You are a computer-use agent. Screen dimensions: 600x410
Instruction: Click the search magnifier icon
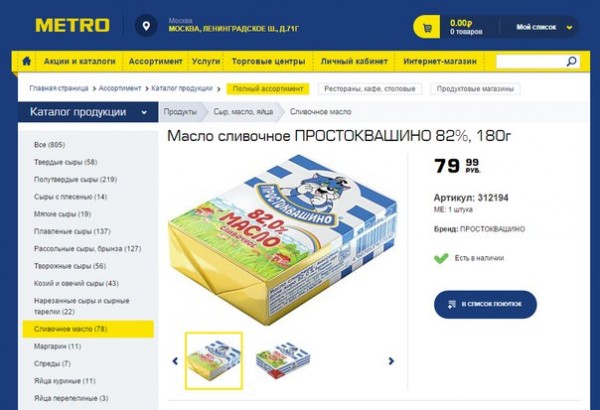pyautogui.click(x=571, y=61)
